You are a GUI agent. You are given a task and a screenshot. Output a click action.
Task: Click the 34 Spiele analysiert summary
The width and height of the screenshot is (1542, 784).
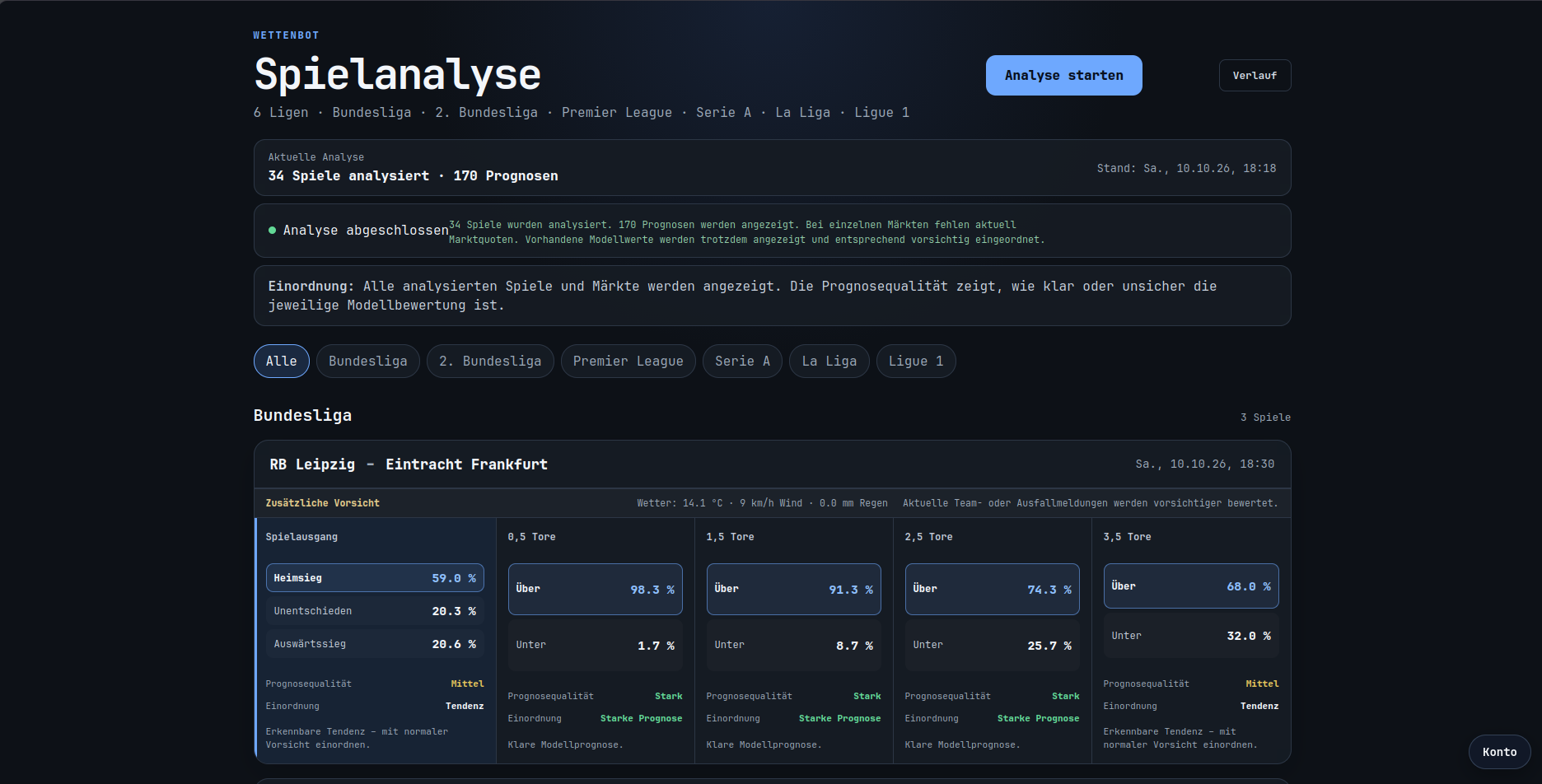coord(413,175)
